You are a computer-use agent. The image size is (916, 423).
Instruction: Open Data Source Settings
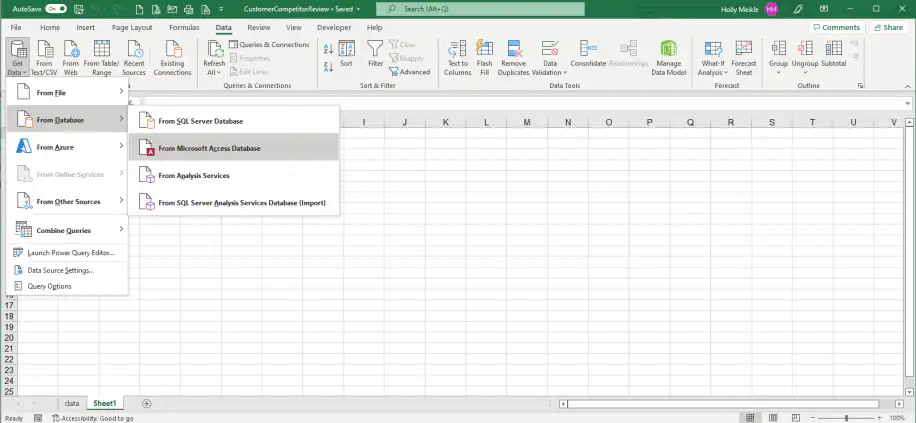pyautogui.click(x=67, y=271)
